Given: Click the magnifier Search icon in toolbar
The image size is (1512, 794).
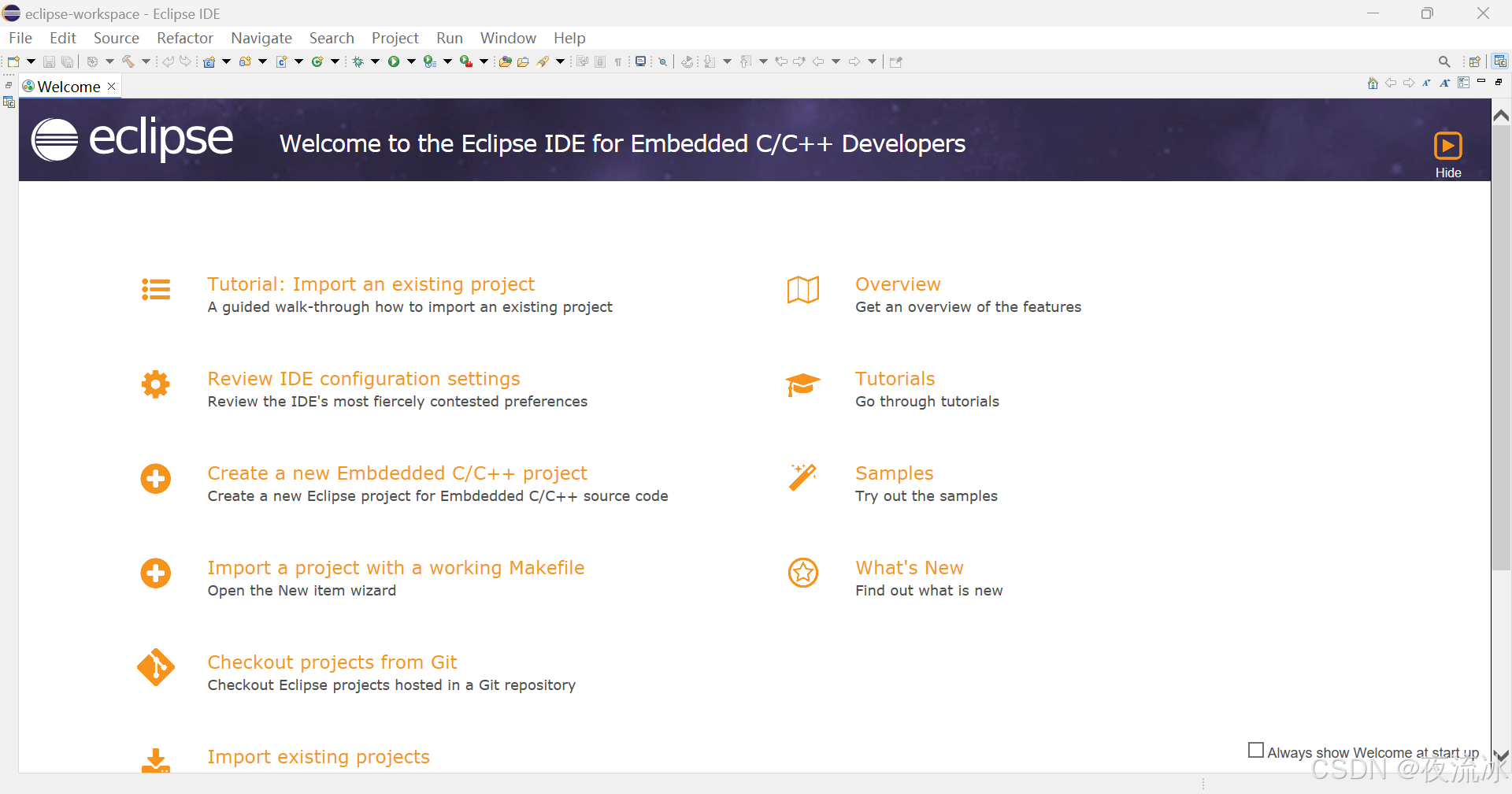Looking at the screenshot, I should pos(1444,61).
